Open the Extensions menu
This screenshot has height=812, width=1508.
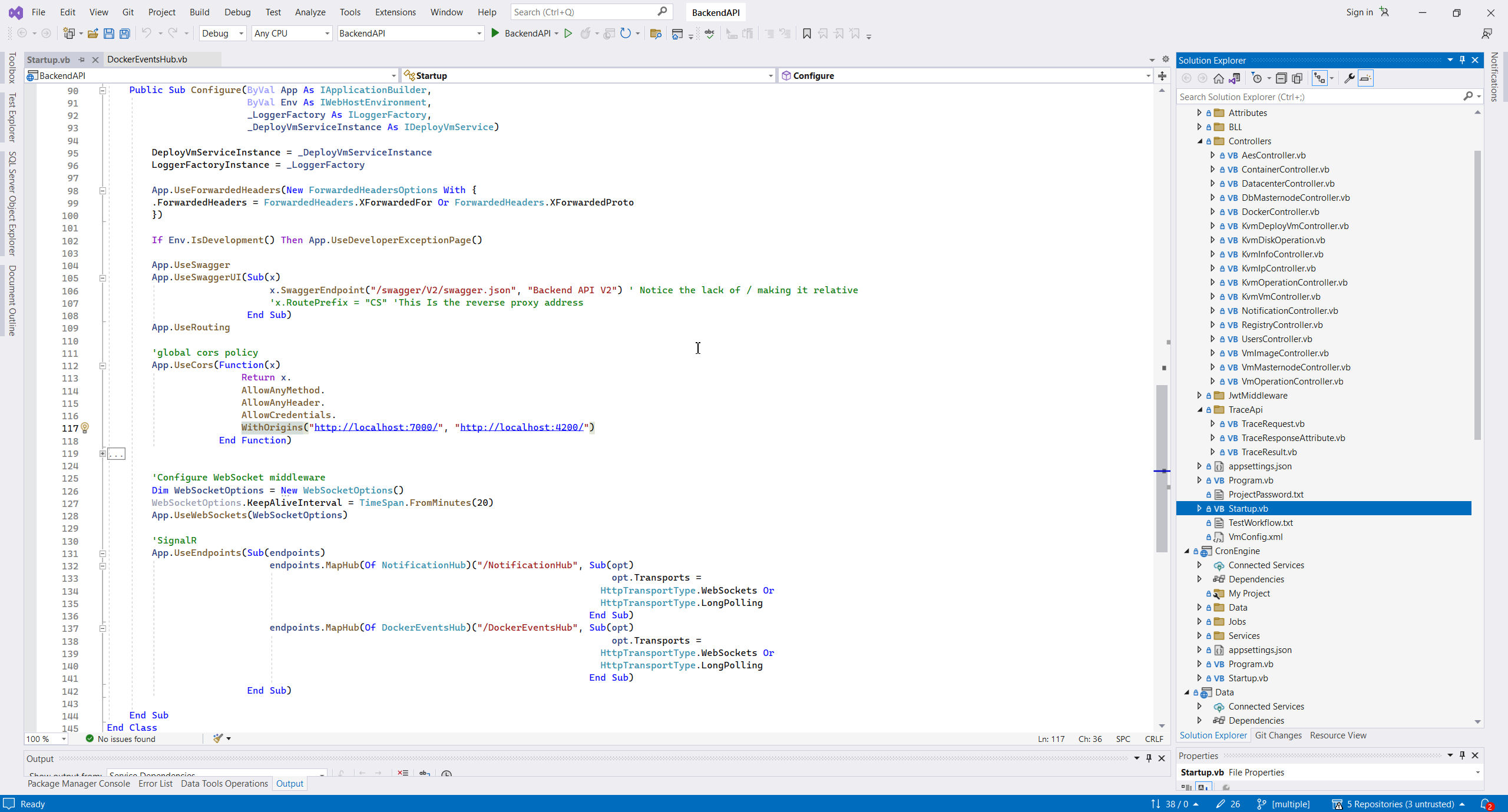(395, 12)
